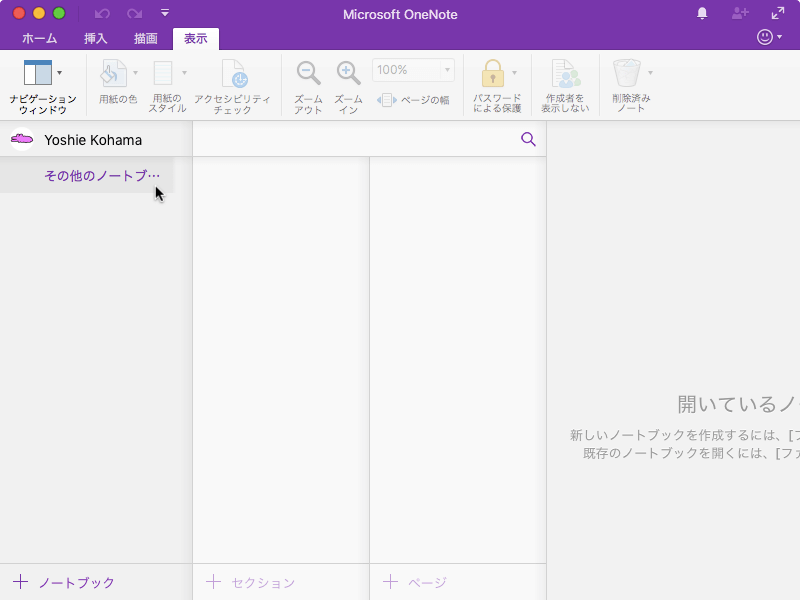Expand the Navigation Window dropdown arrow
800x600 pixels.
click(x=60, y=73)
